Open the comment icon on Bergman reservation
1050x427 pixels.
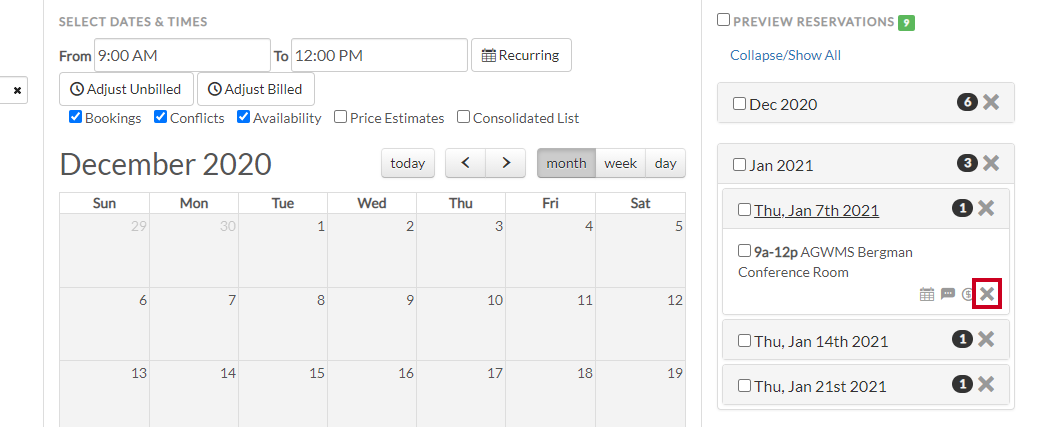point(948,294)
